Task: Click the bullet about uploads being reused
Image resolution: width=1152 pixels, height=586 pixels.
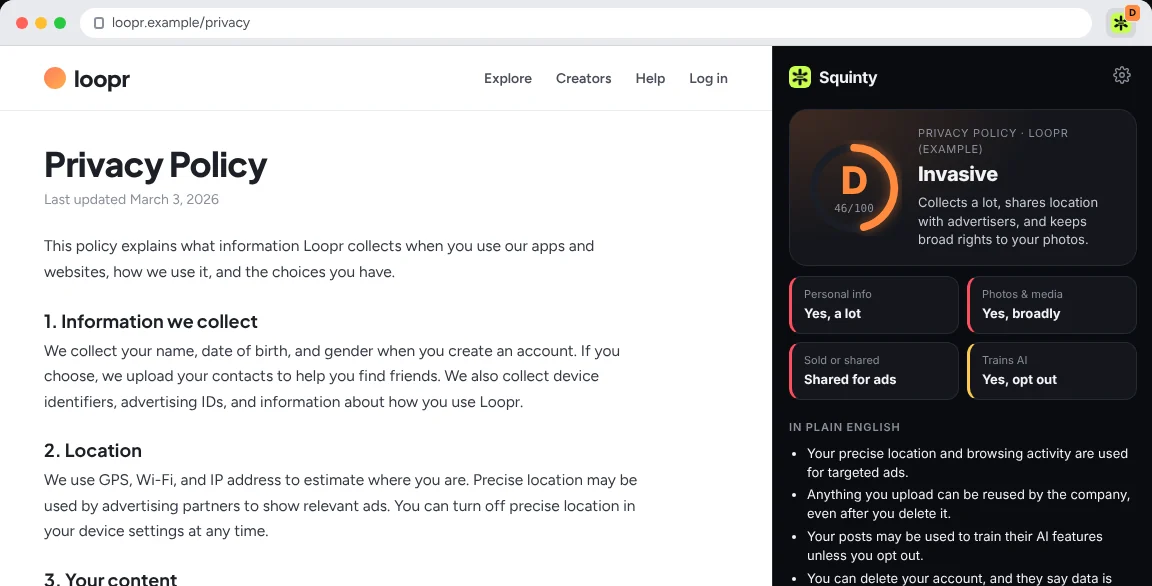Action: point(968,504)
